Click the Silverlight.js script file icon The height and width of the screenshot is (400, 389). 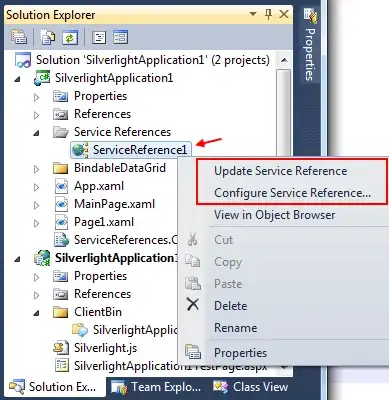(61, 348)
